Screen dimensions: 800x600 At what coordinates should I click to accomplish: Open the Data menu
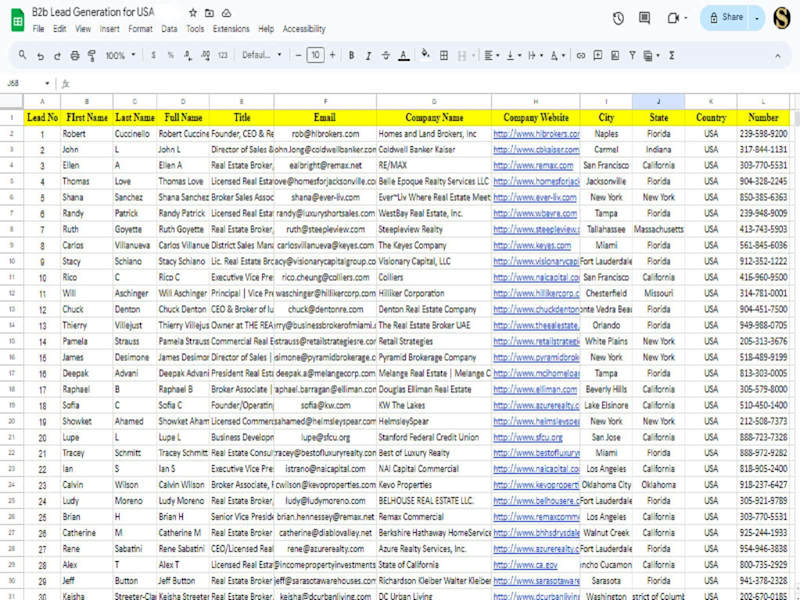(x=169, y=29)
